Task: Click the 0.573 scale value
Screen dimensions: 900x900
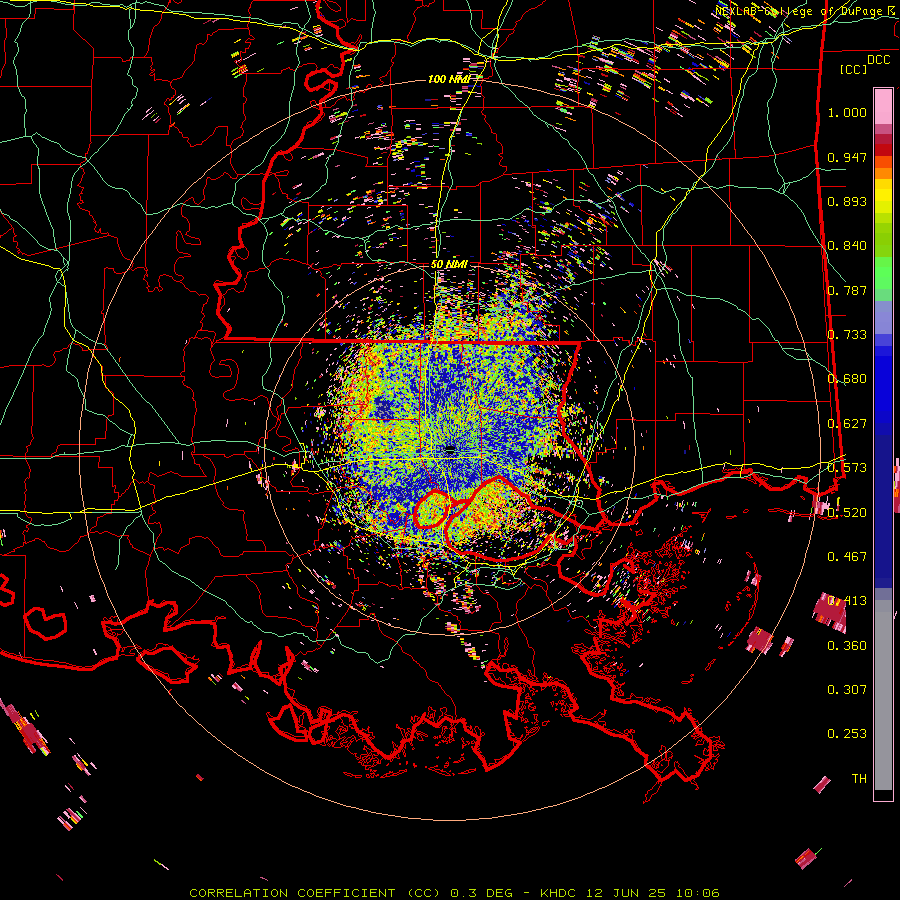Action: (847, 468)
